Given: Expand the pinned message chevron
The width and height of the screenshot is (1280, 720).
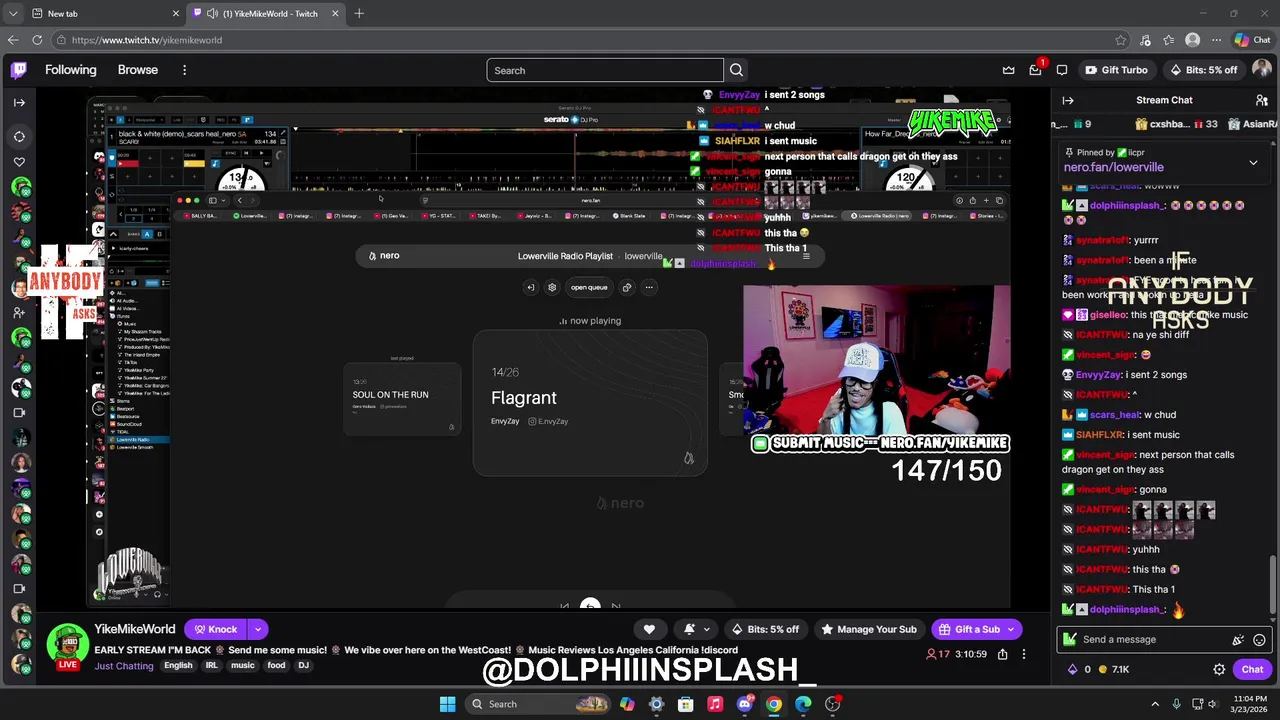Looking at the screenshot, I should tap(1253, 163).
